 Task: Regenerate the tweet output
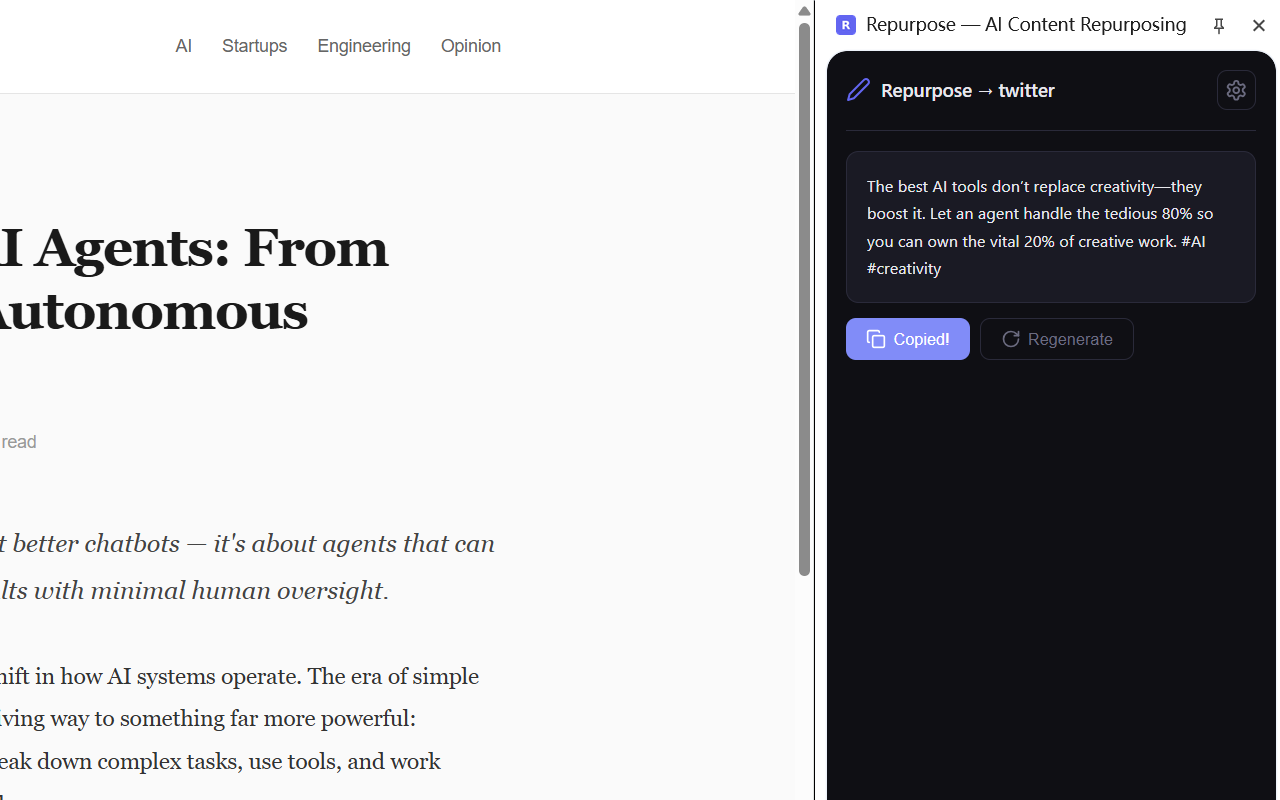point(1056,339)
